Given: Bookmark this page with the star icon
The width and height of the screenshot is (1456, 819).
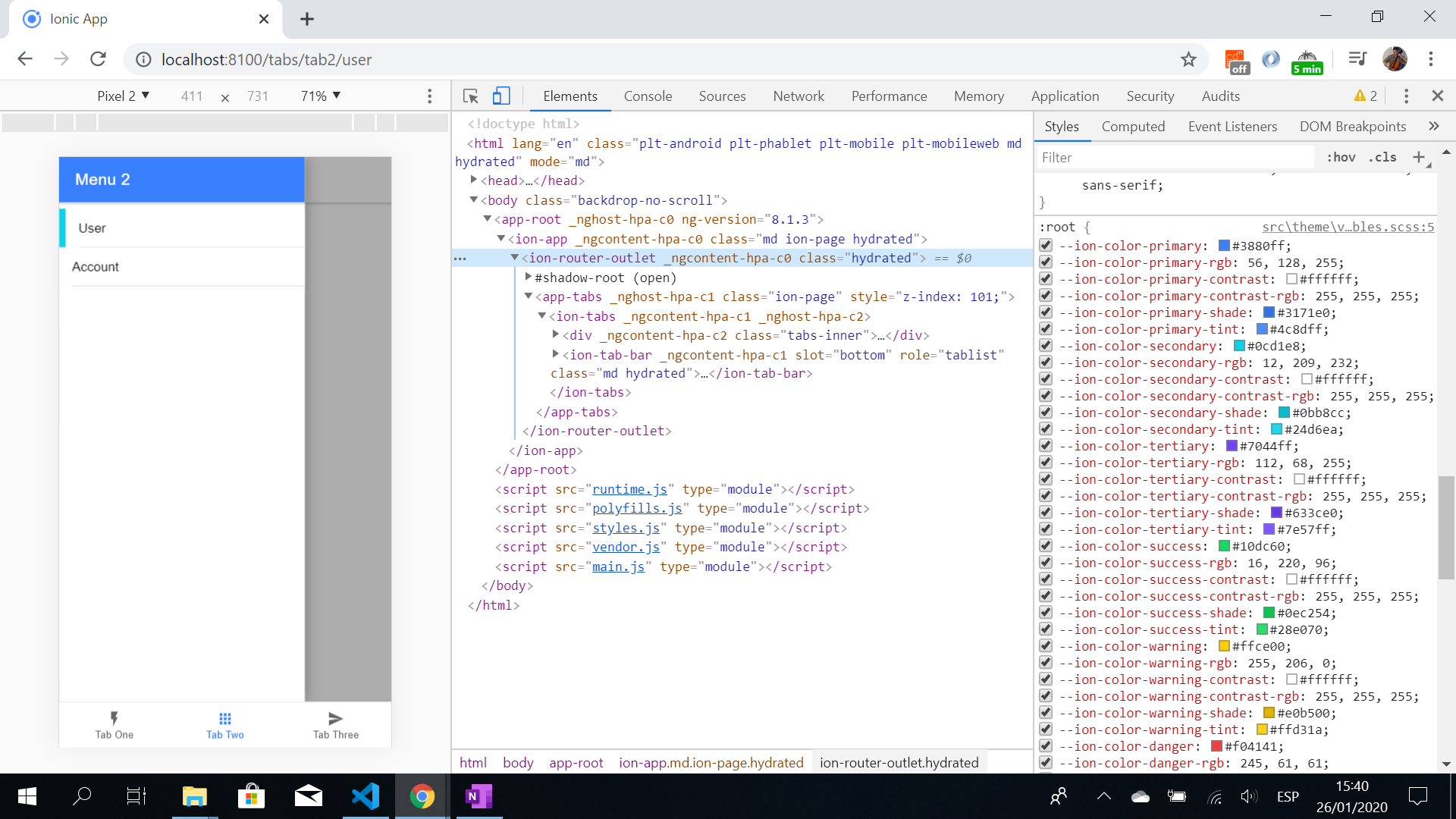Looking at the screenshot, I should click(x=1188, y=59).
